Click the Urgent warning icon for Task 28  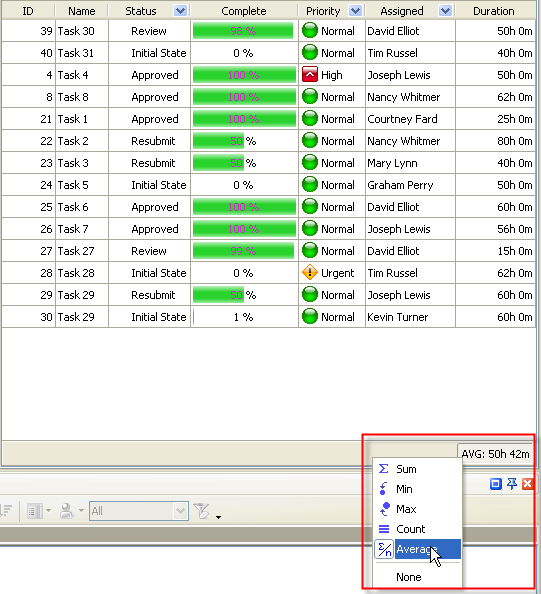coord(310,273)
